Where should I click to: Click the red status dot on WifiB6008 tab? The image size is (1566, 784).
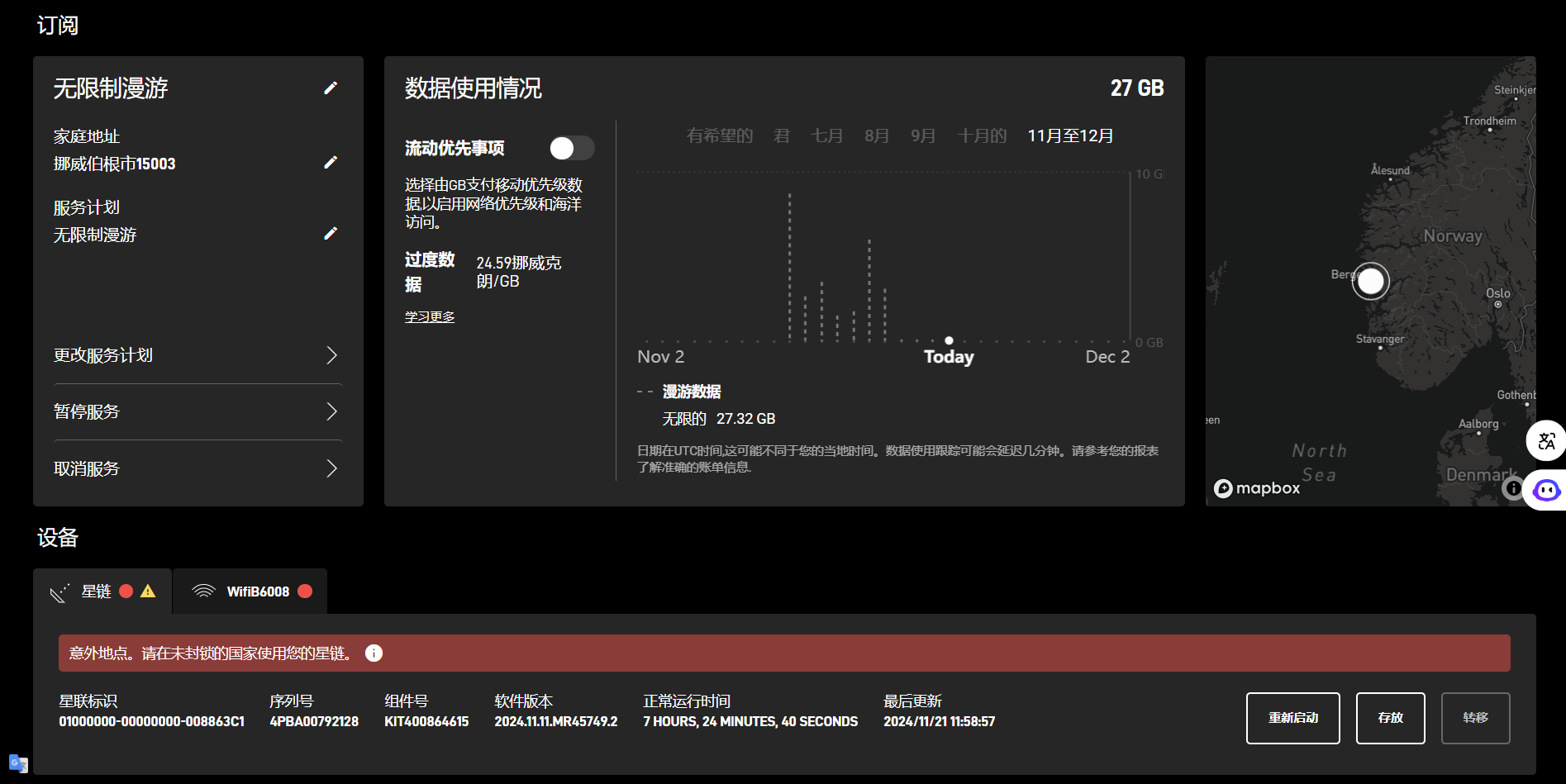click(x=305, y=591)
